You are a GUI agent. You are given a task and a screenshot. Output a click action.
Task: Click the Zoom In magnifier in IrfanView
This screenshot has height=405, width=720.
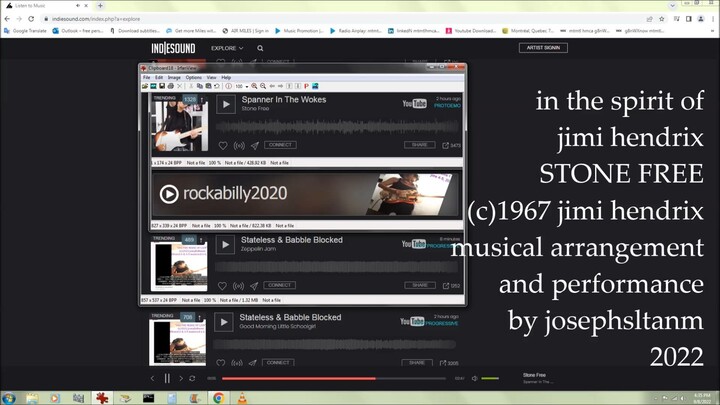coord(254,86)
